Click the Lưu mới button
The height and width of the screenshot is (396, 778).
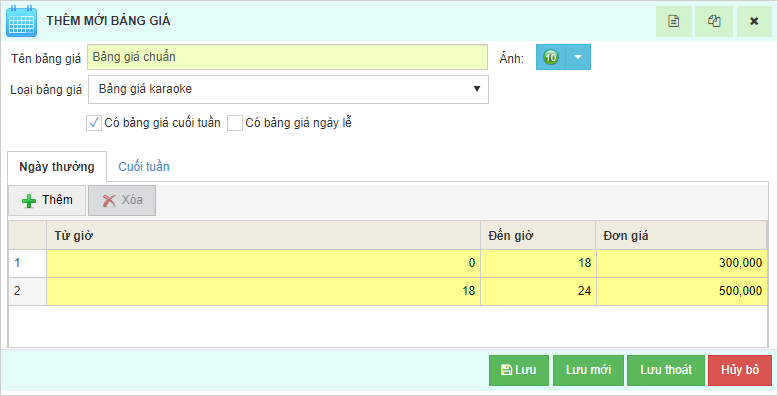(x=588, y=370)
